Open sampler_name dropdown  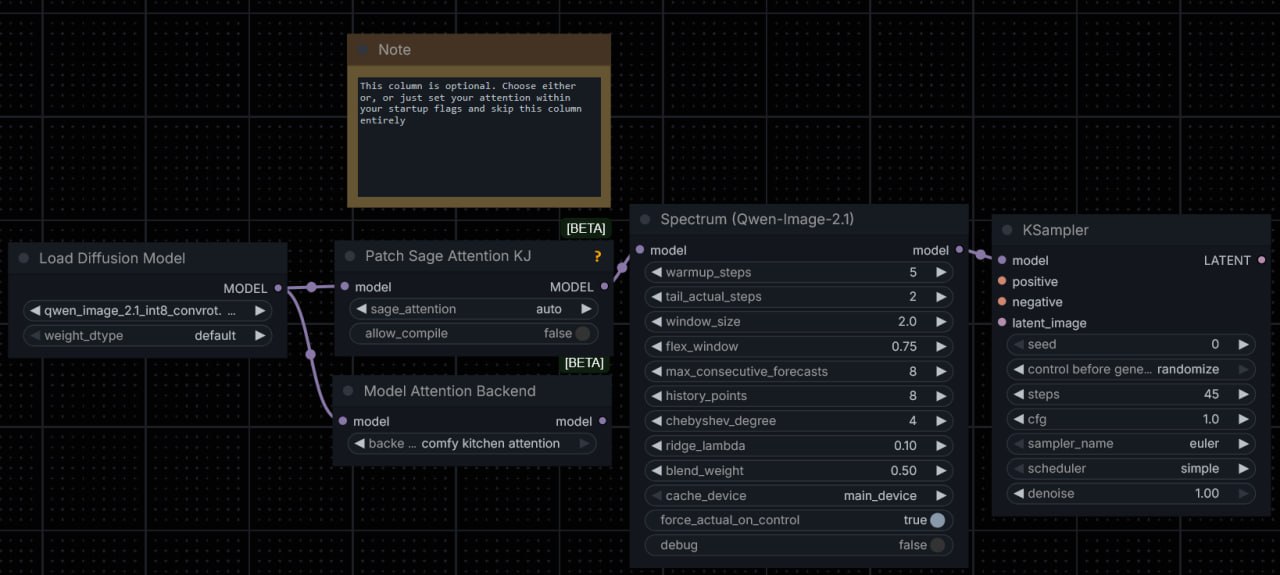(x=1130, y=443)
